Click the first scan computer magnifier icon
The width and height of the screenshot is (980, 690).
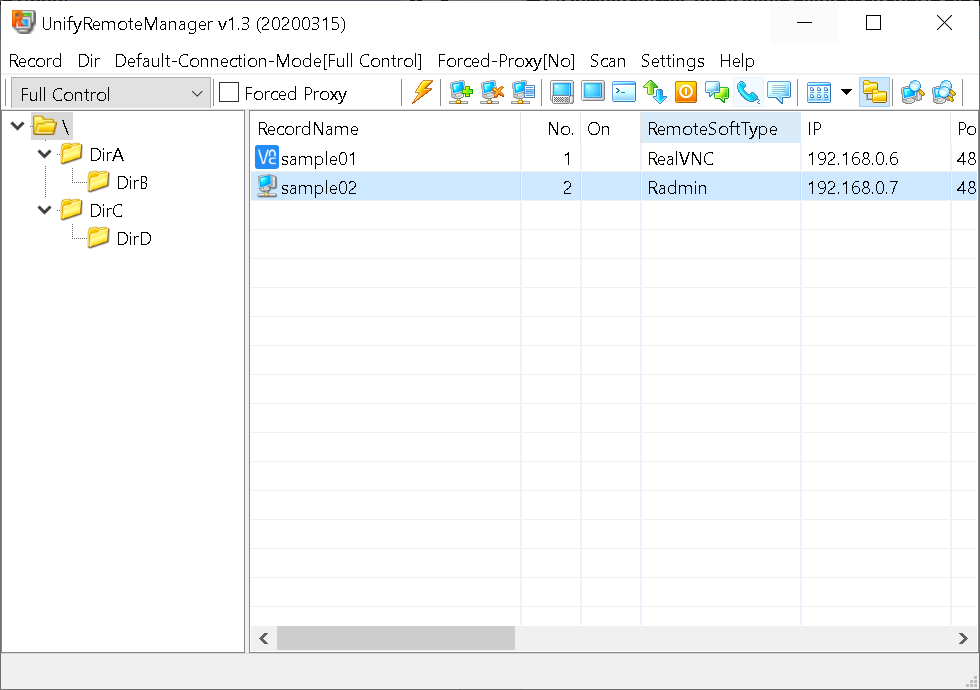pyautogui.click(x=912, y=92)
